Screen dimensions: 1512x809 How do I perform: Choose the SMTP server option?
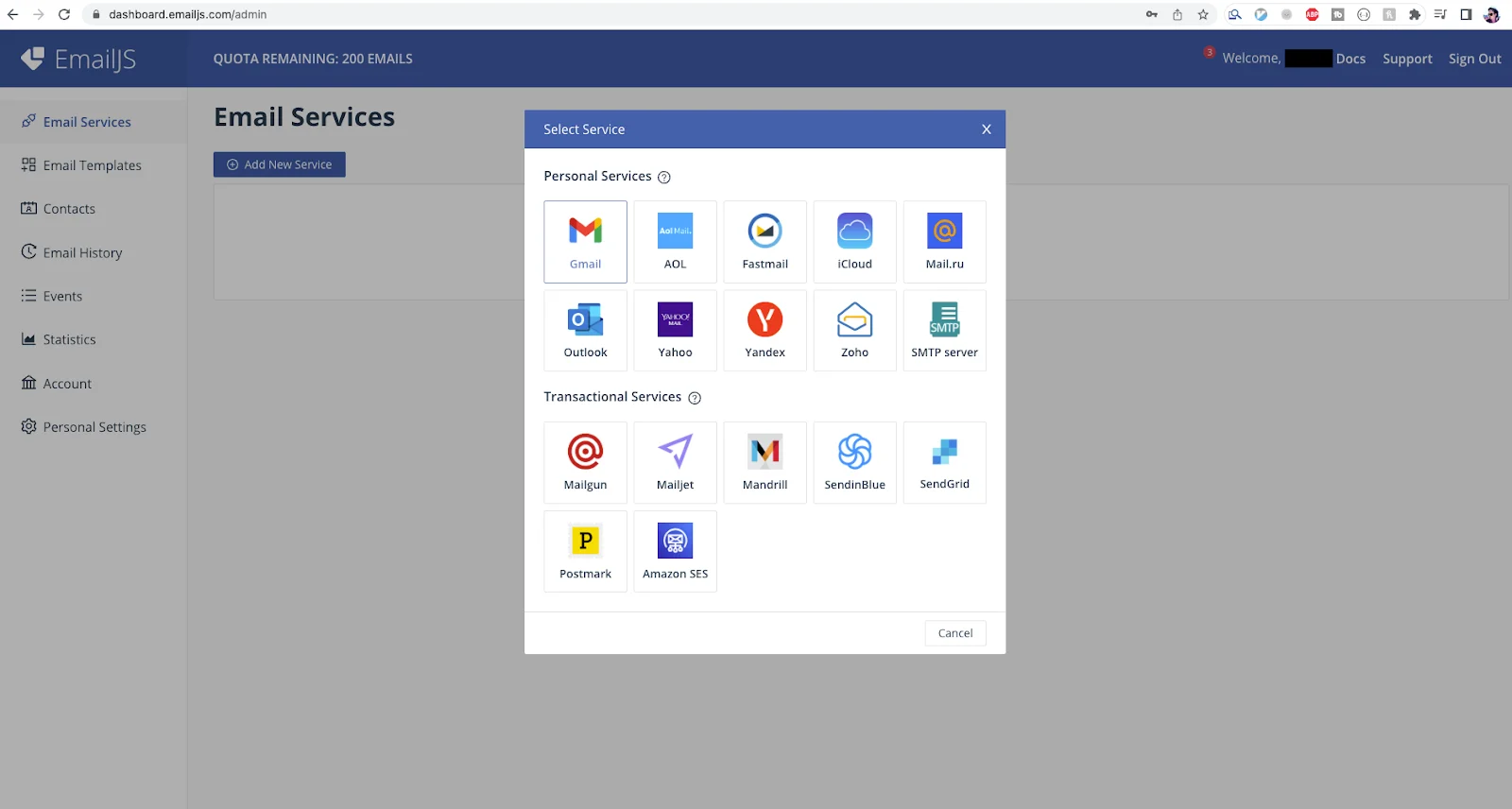[944, 331]
